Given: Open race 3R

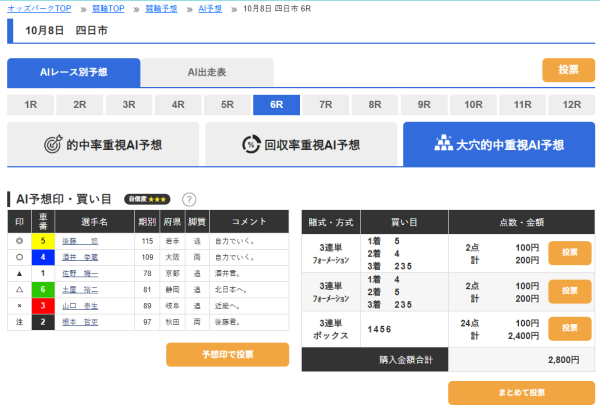Looking at the screenshot, I should coord(129,105).
